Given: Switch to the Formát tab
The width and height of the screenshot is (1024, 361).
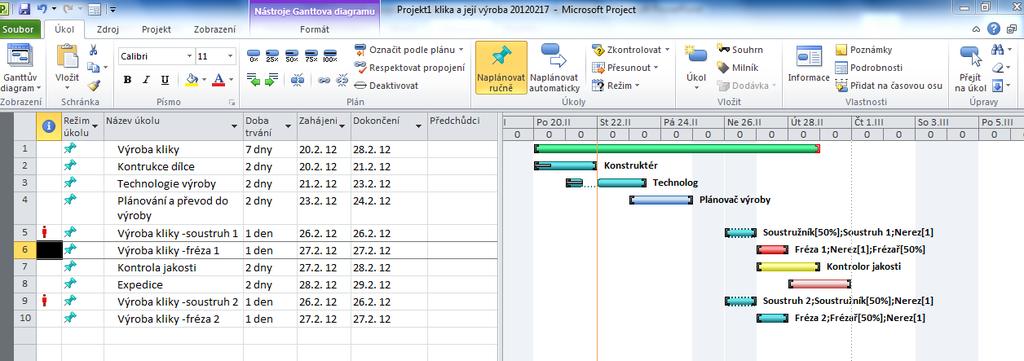Looking at the screenshot, I should 314,29.
